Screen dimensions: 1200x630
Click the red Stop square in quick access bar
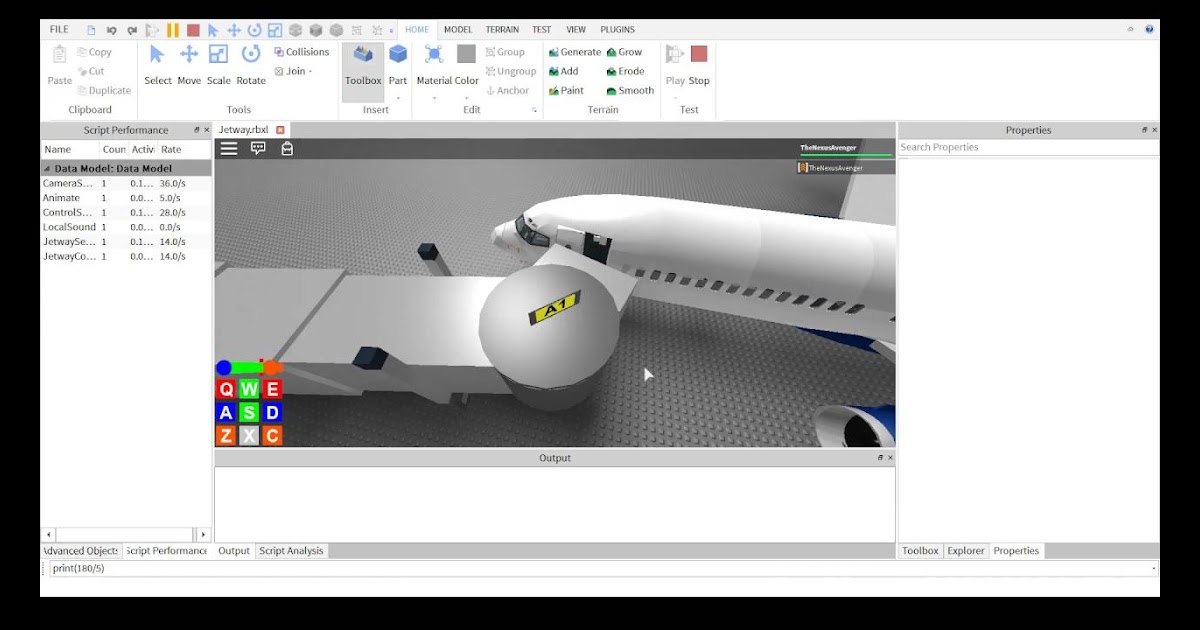193,30
